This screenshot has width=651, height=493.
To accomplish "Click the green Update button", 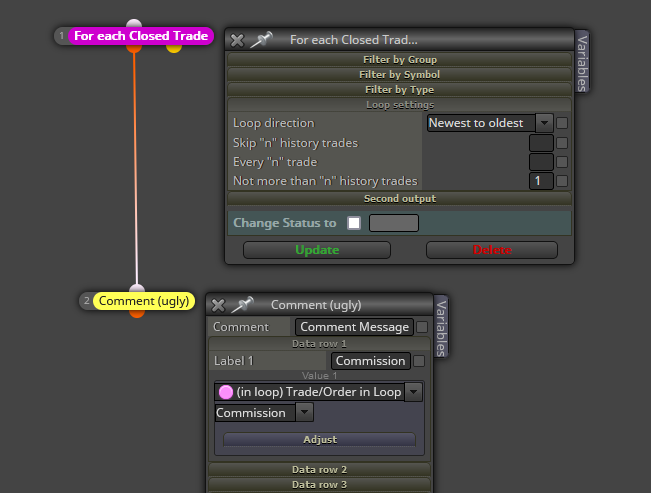I will pos(317,250).
